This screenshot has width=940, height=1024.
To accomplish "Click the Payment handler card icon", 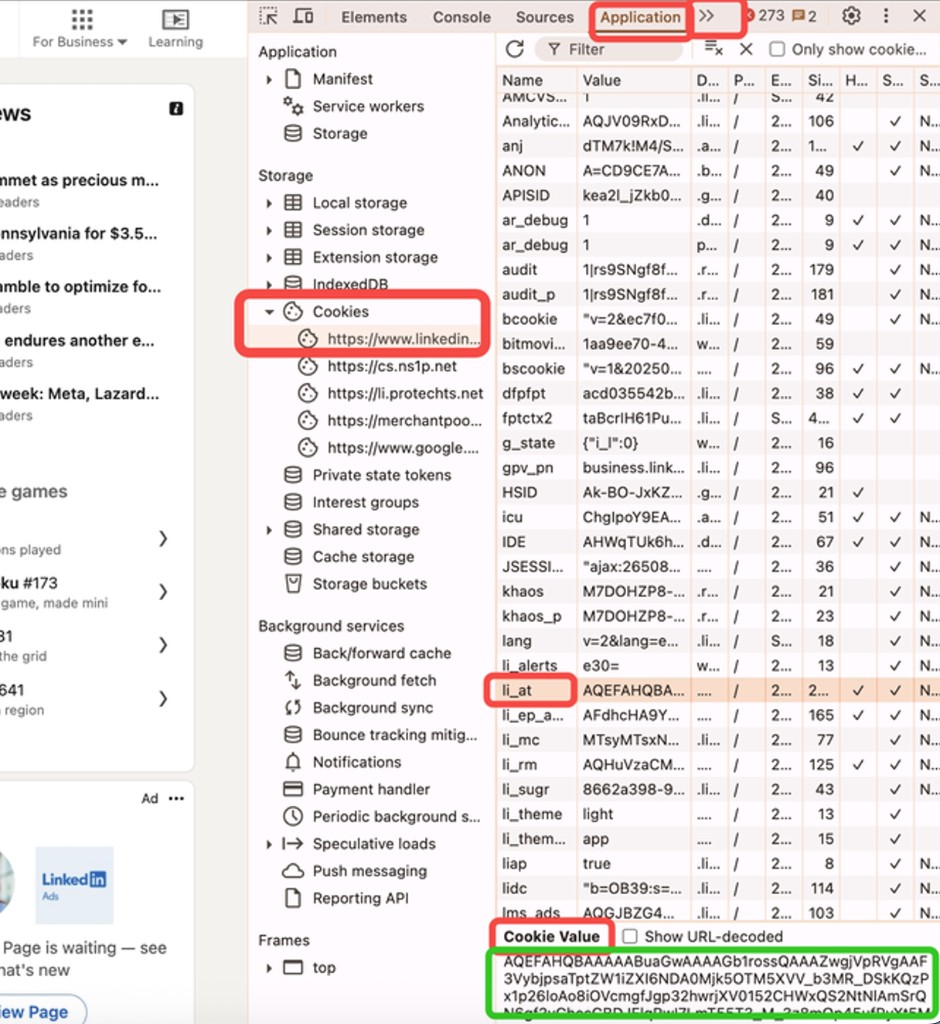I will 293,789.
